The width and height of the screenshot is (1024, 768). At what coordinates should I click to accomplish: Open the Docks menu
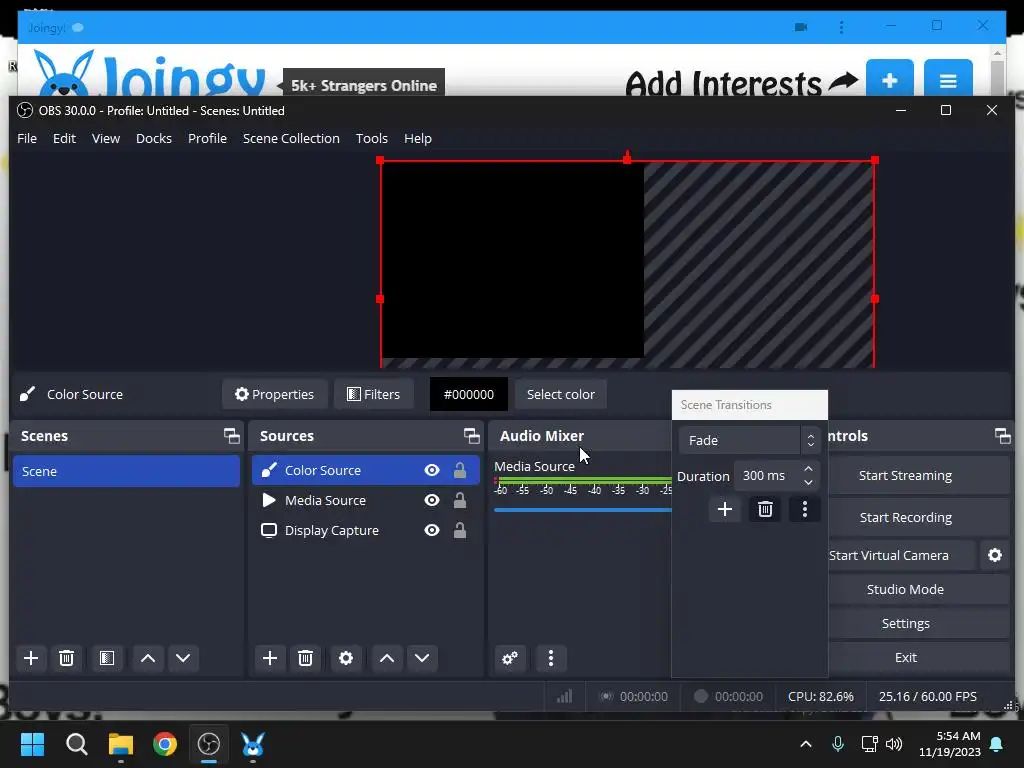[153, 138]
